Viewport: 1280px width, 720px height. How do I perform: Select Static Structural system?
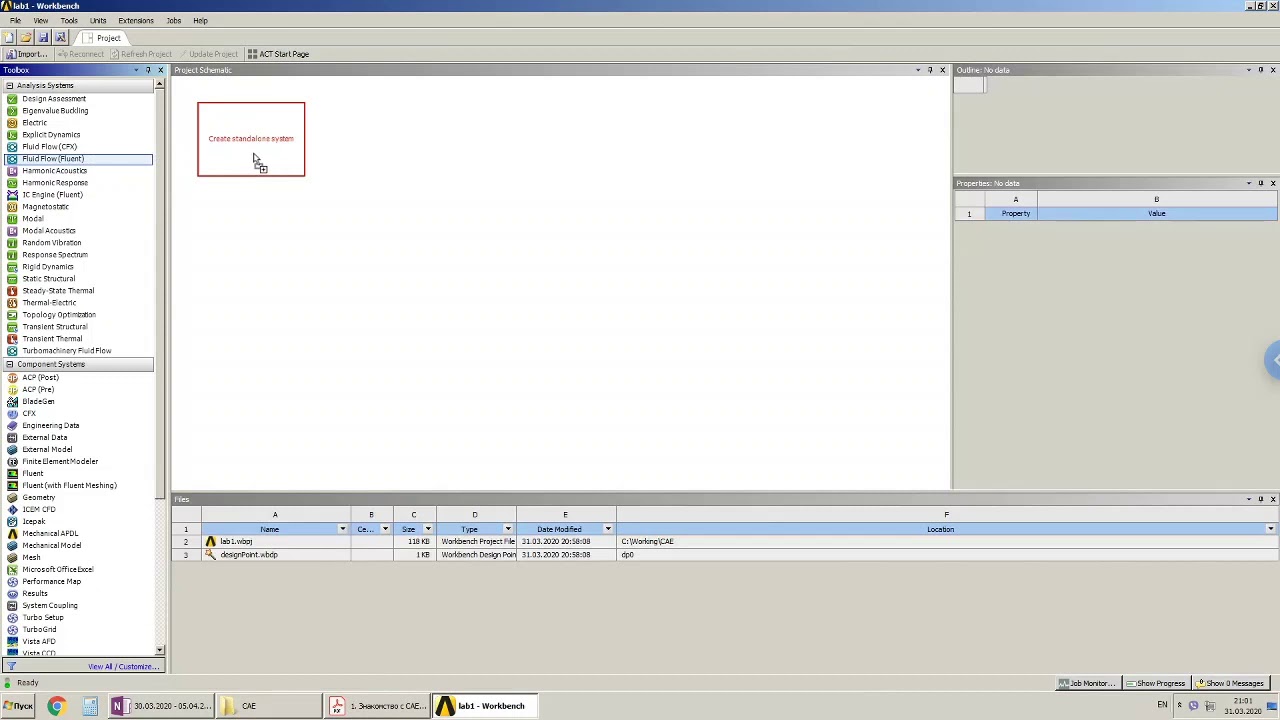(x=48, y=279)
